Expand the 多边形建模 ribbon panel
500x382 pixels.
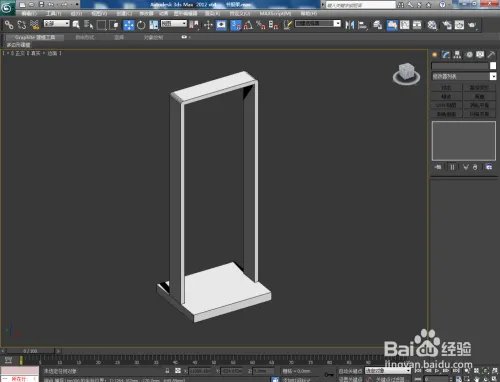coord(19,45)
